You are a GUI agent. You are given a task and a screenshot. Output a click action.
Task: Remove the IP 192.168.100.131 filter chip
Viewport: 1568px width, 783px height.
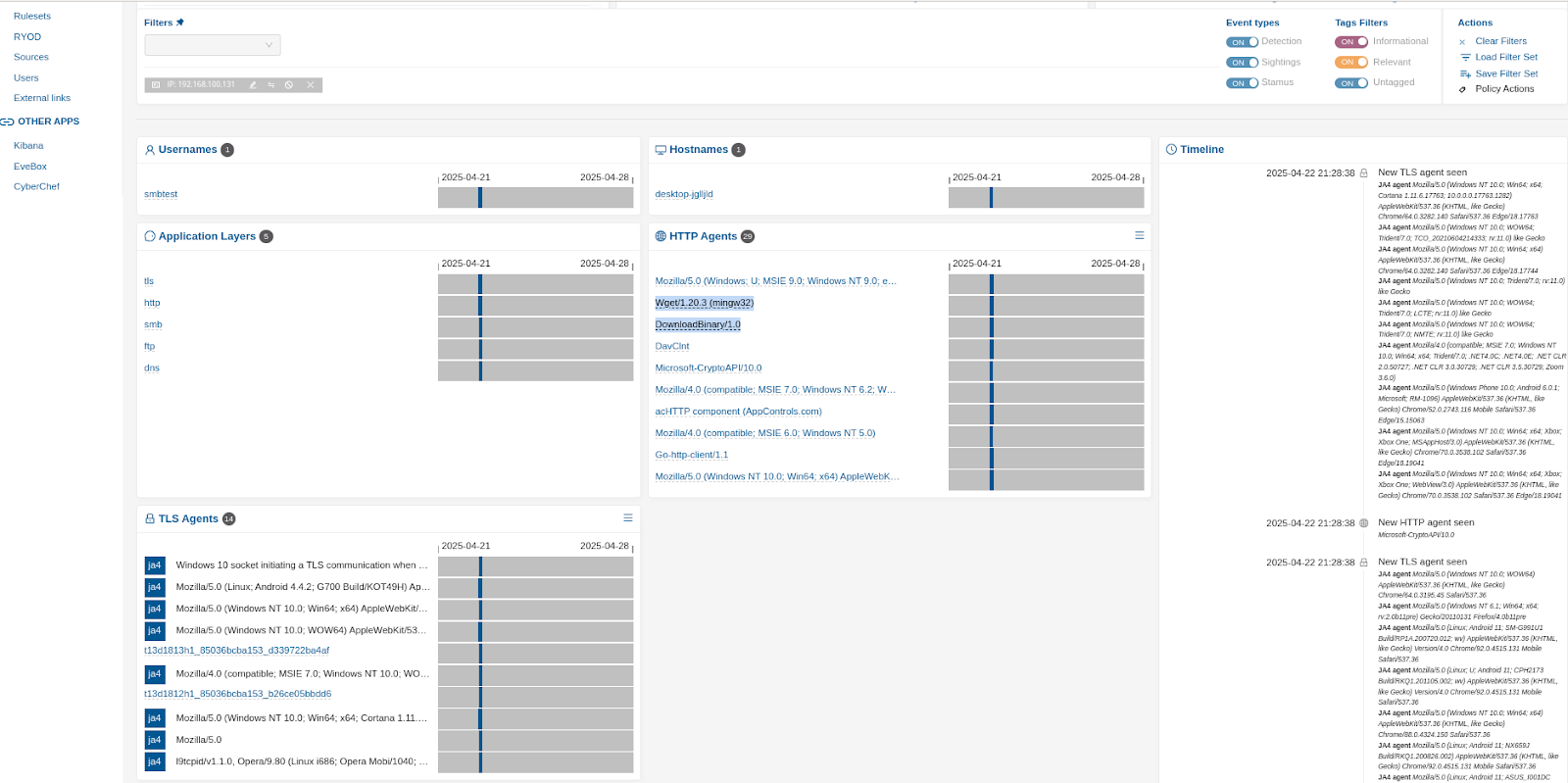tap(311, 85)
